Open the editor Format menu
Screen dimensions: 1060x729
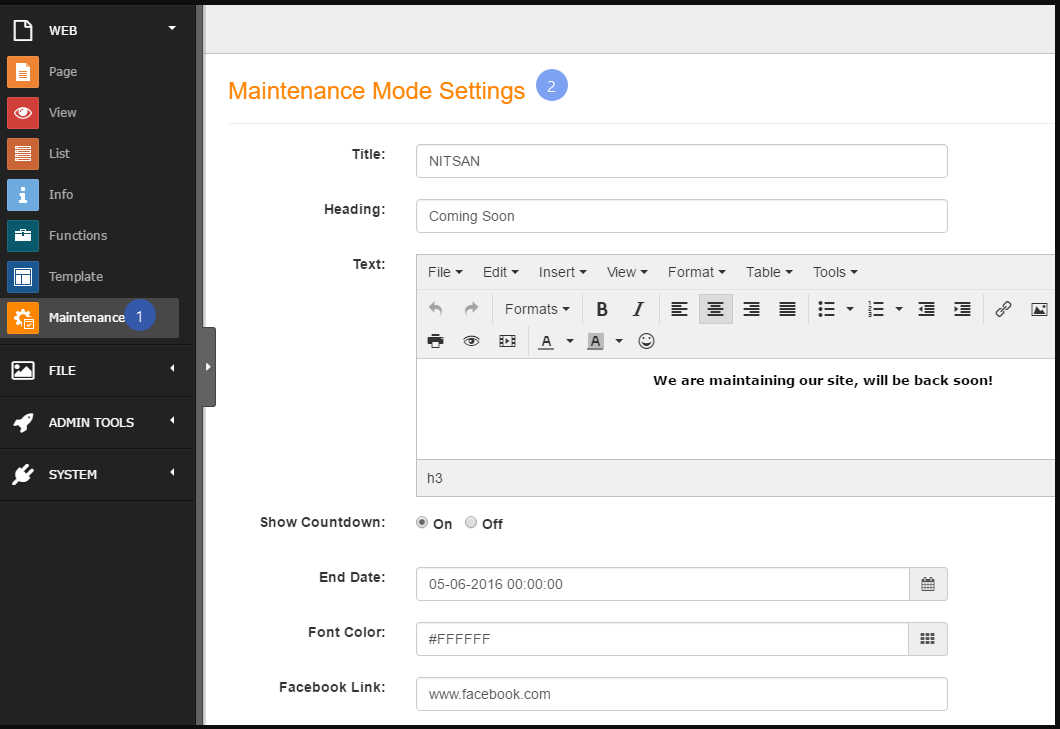pos(697,272)
